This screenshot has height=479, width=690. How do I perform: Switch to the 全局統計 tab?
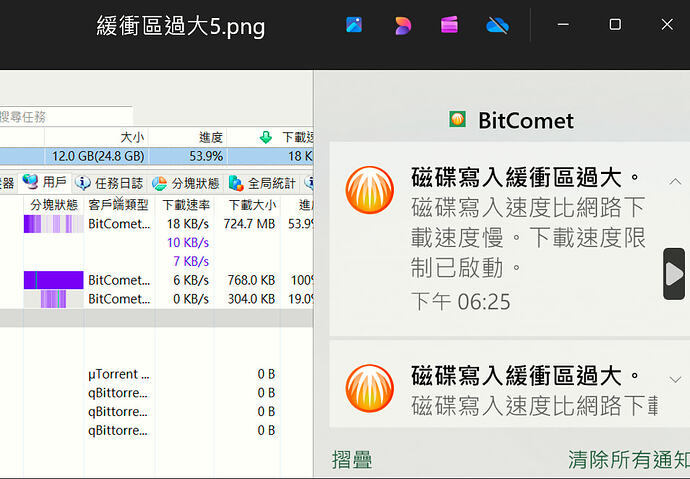(x=262, y=183)
